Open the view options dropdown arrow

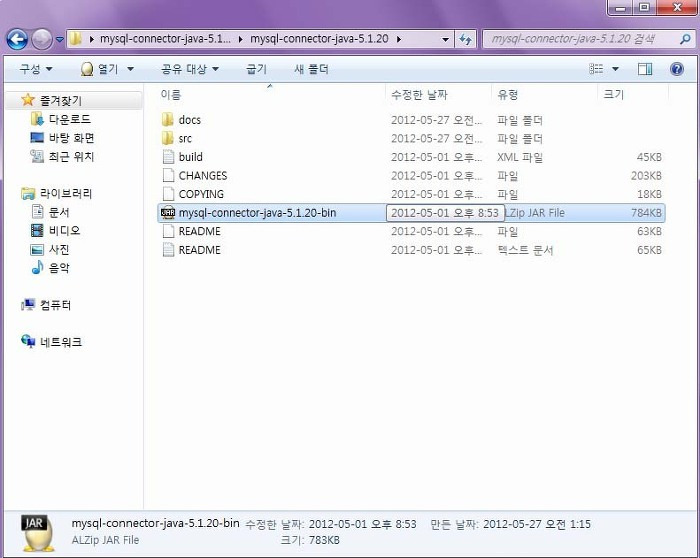(615, 69)
